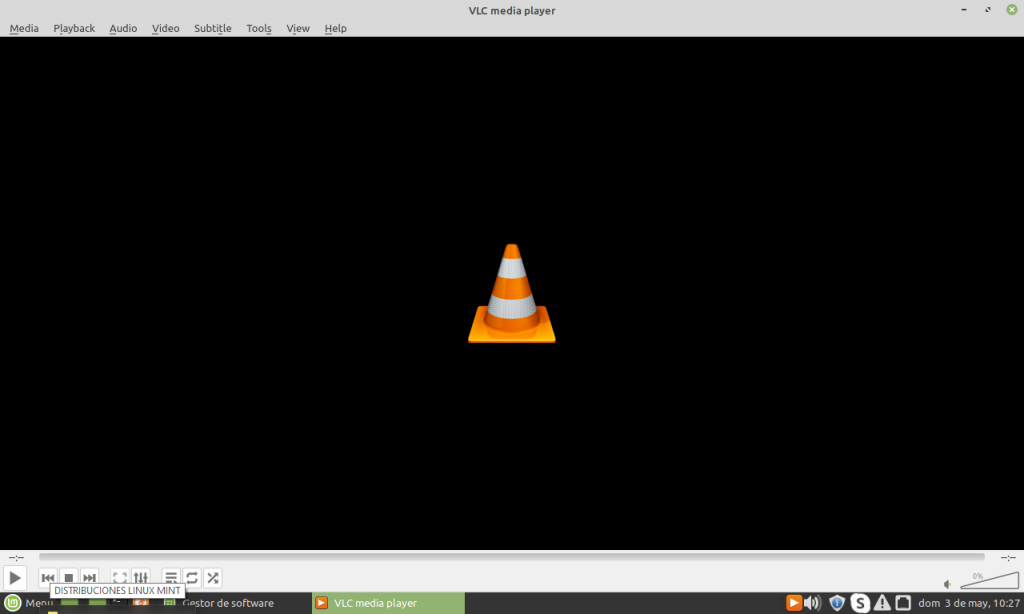This screenshot has height=614, width=1024.
Task: Select VLC media player taskbar entry
Action: pyautogui.click(x=388, y=603)
